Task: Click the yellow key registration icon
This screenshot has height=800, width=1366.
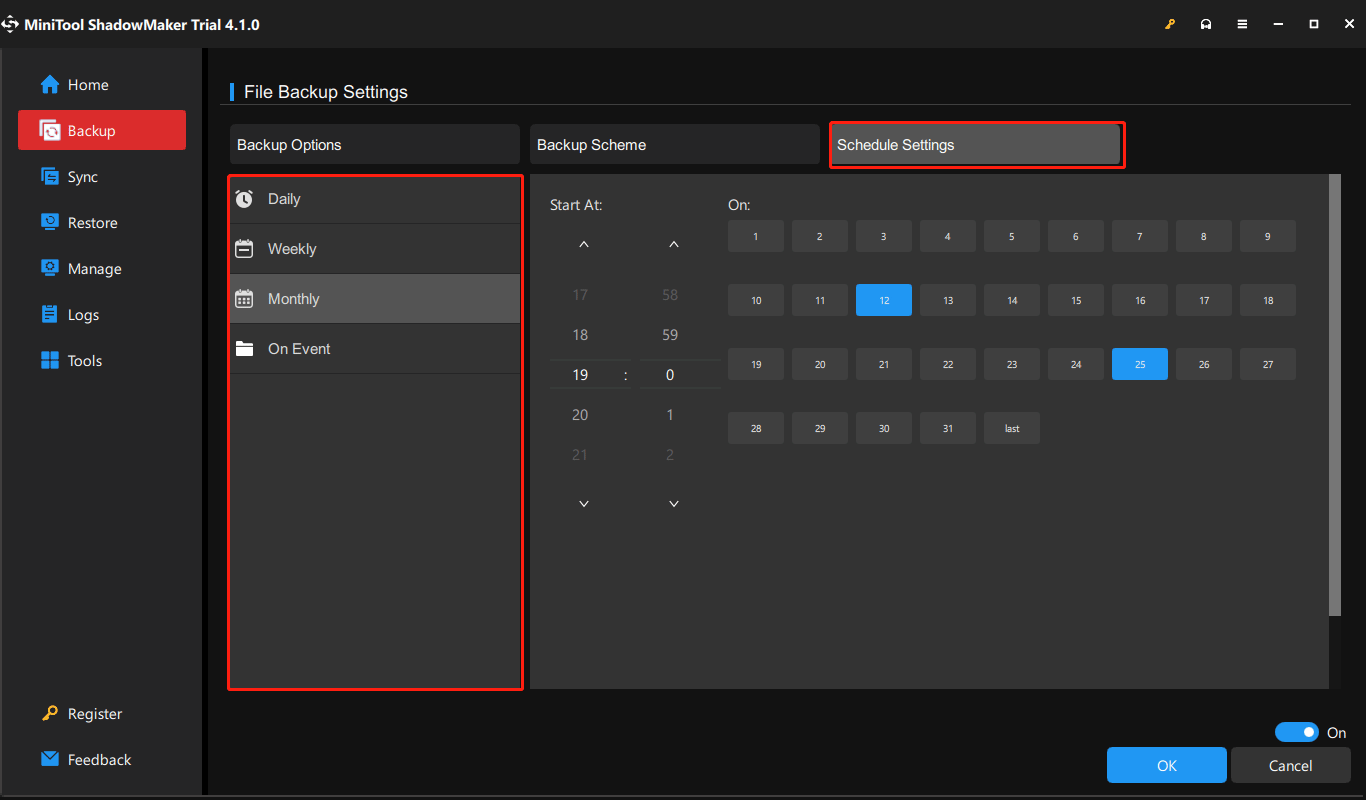Action: tap(1170, 23)
